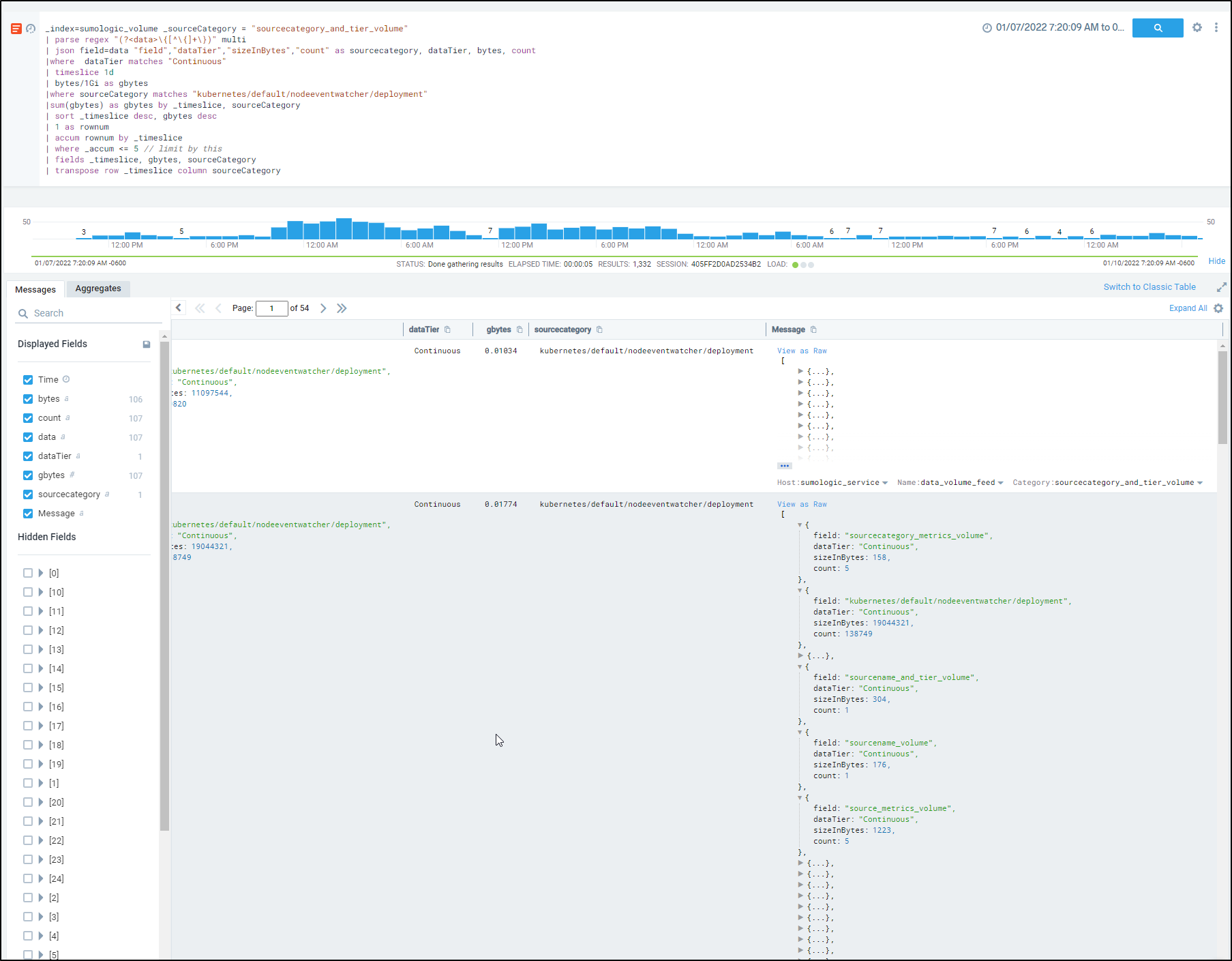Uncheck the count displayed field
This screenshot has width=1232, height=961.
pos(28,418)
